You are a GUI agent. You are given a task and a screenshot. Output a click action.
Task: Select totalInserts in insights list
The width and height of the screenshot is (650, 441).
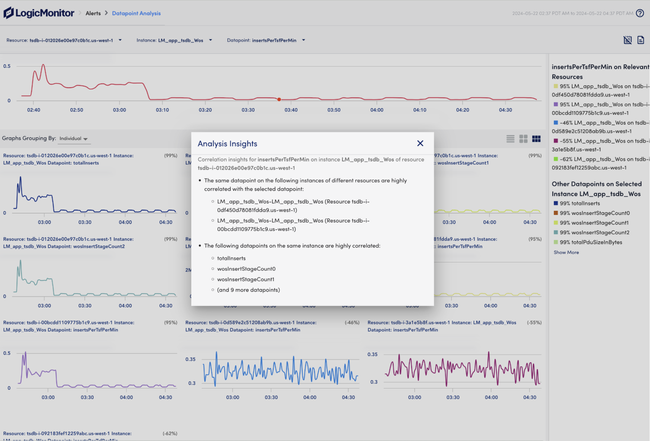point(231,258)
